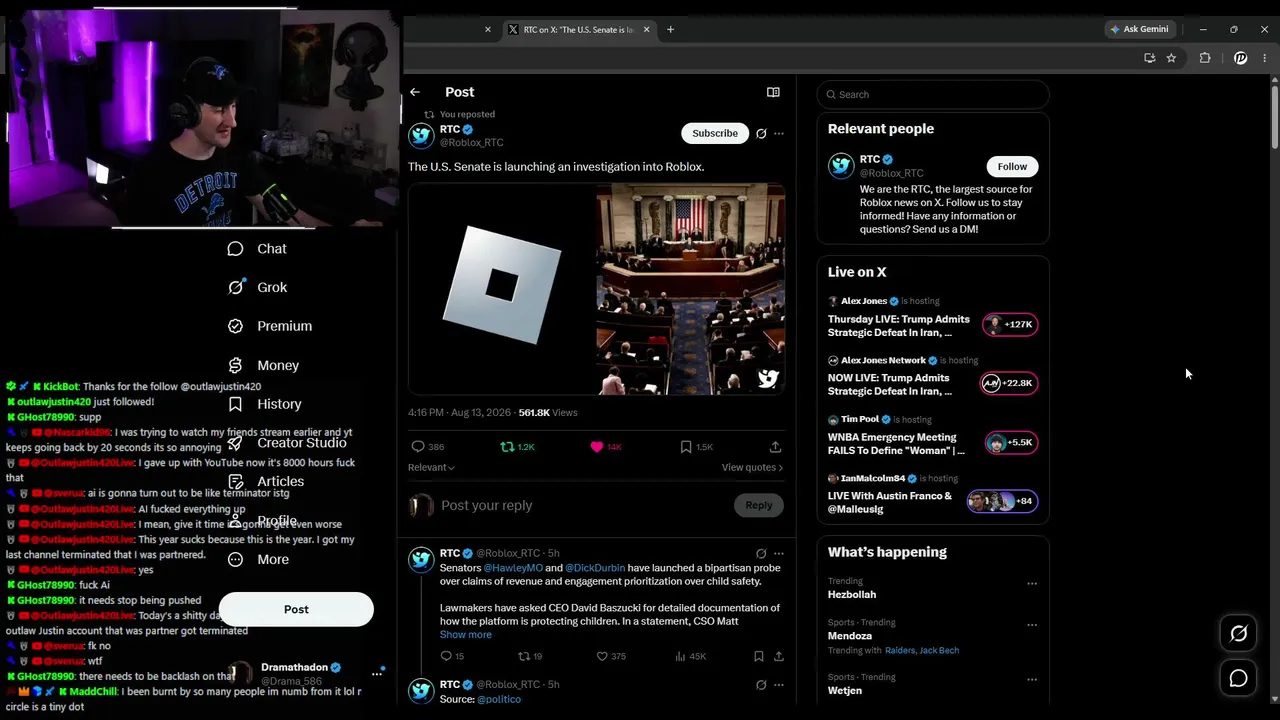Bookmark this page with the star icon
This screenshot has width=1280, height=720.
click(1171, 58)
